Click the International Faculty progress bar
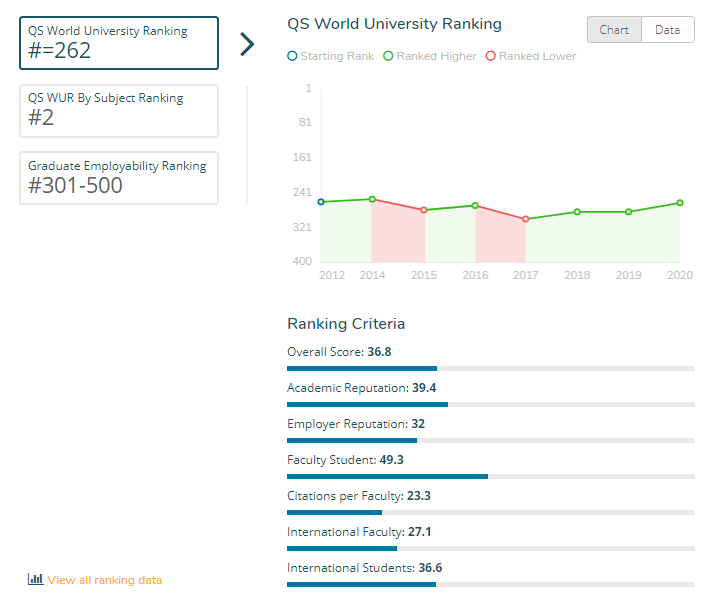 491,548
